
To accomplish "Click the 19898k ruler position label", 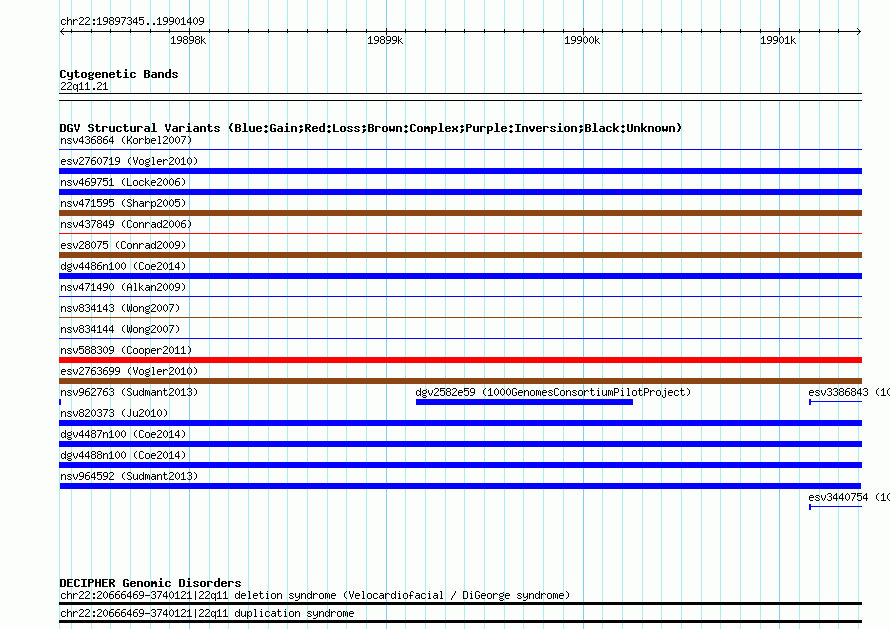I will 188,40.
